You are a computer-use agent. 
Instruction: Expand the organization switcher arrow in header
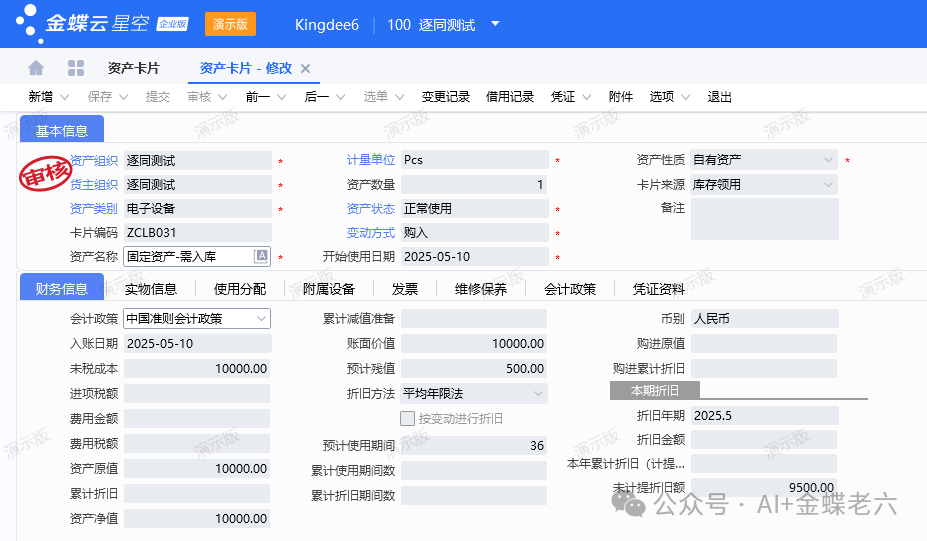click(495, 24)
